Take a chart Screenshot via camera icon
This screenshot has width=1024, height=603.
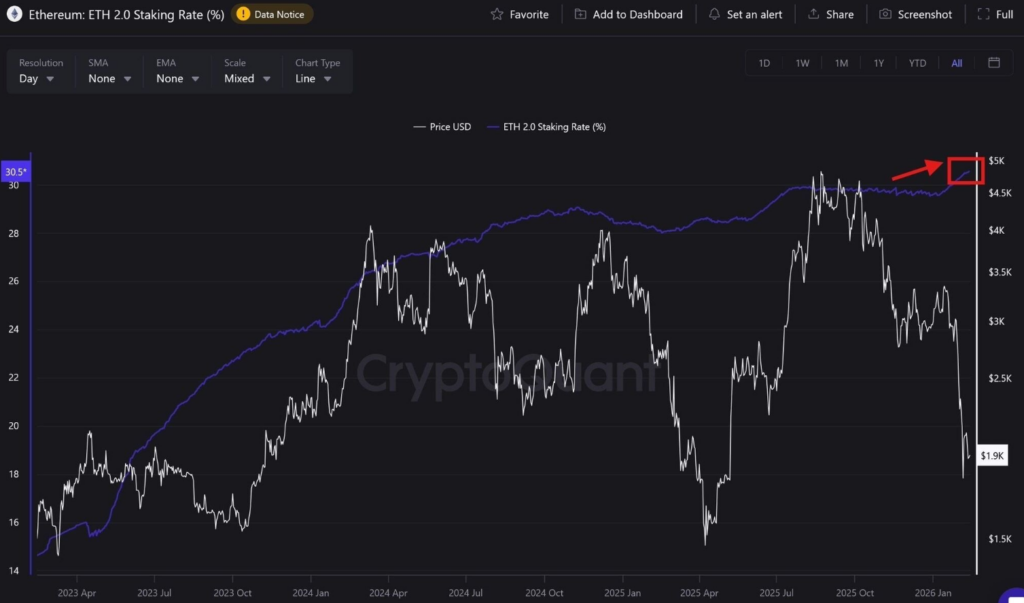(x=884, y=14)
